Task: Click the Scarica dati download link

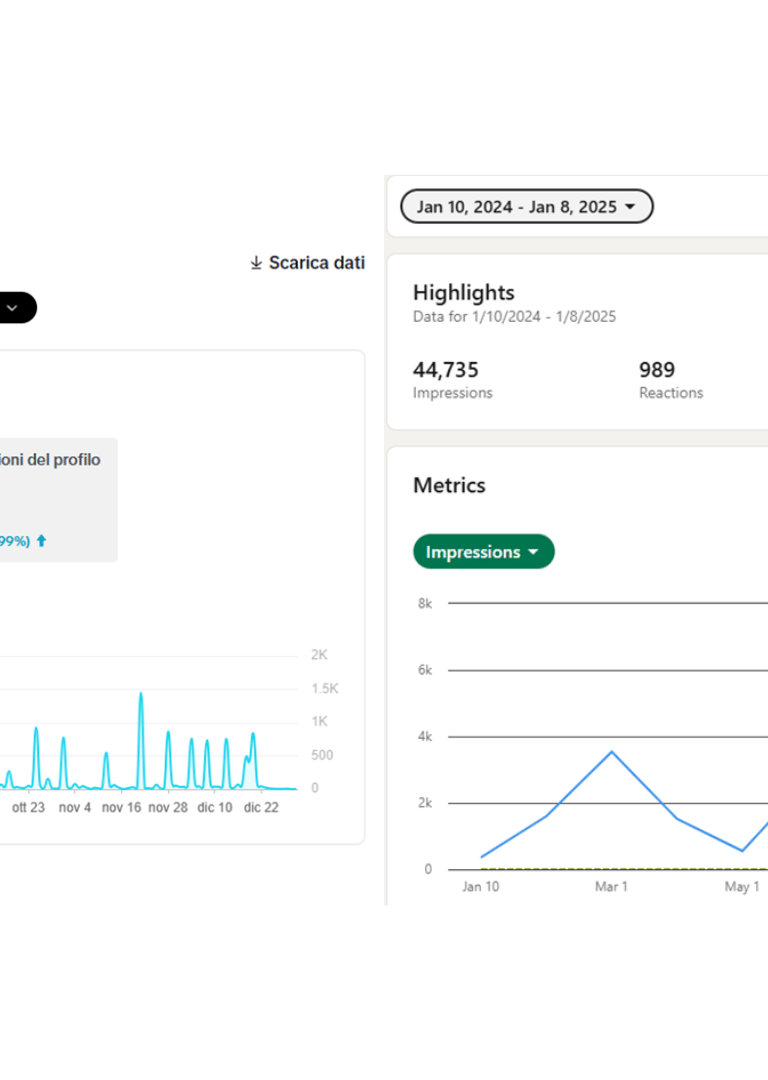Action: 316,263
